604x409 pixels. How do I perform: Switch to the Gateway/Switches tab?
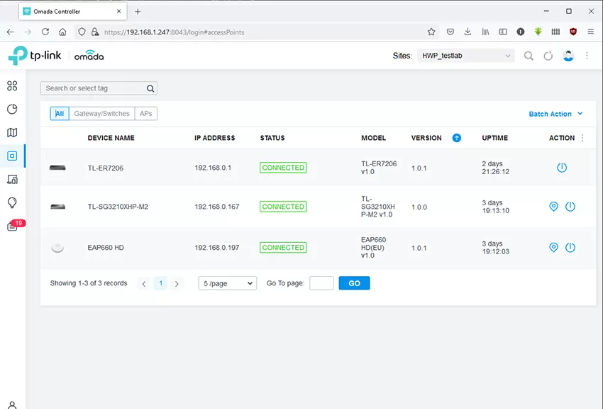click(101, 114)
